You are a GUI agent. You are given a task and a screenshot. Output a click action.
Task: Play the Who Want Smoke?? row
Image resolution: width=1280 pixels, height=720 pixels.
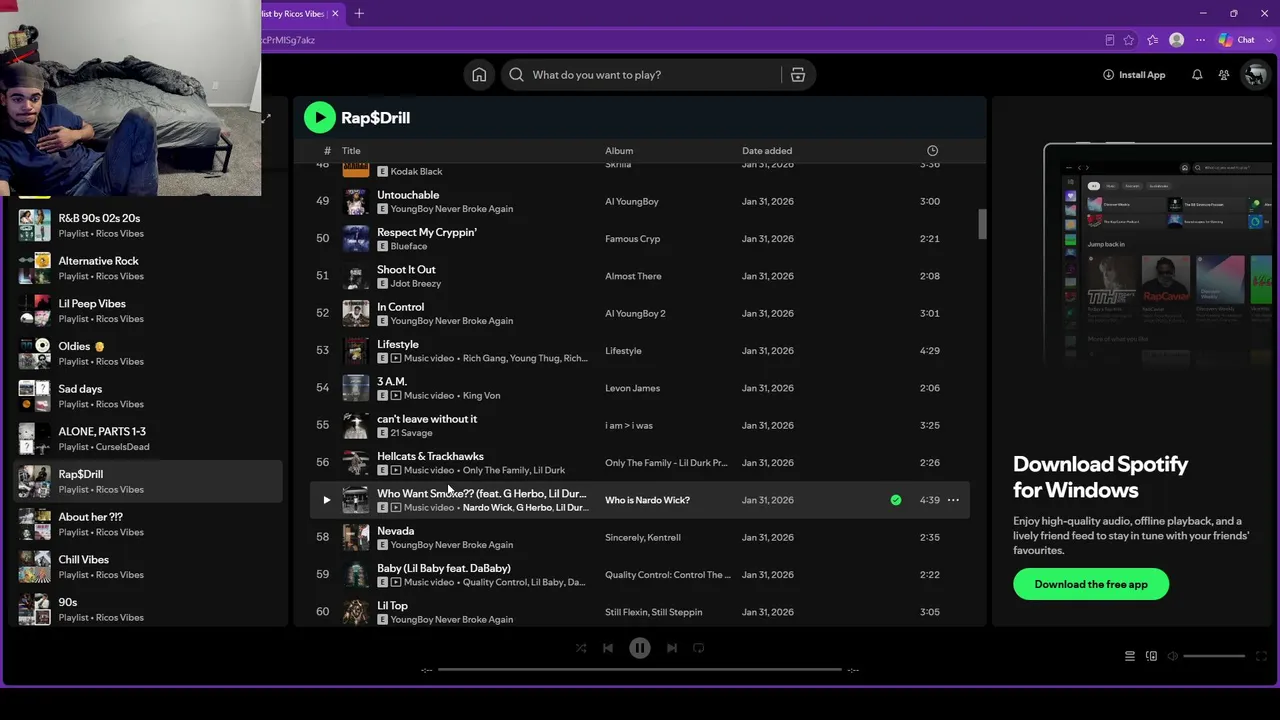(x=326, y=500)
